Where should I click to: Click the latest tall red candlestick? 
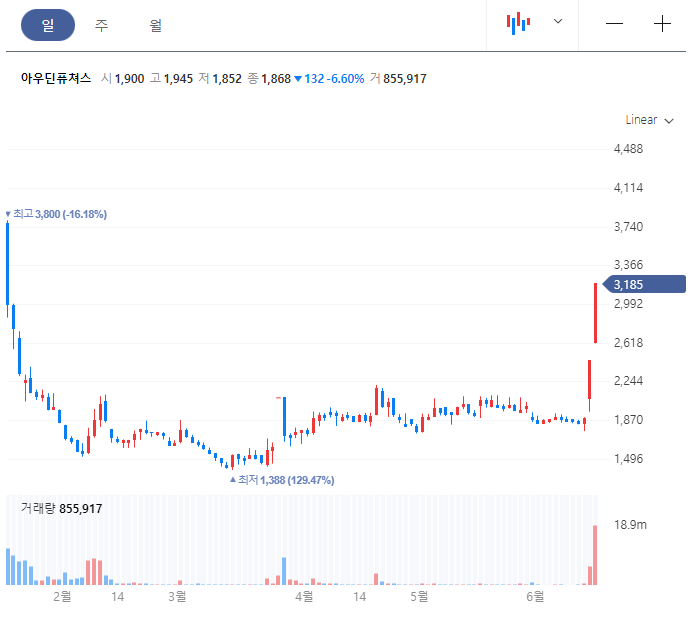tap(595, 313)
